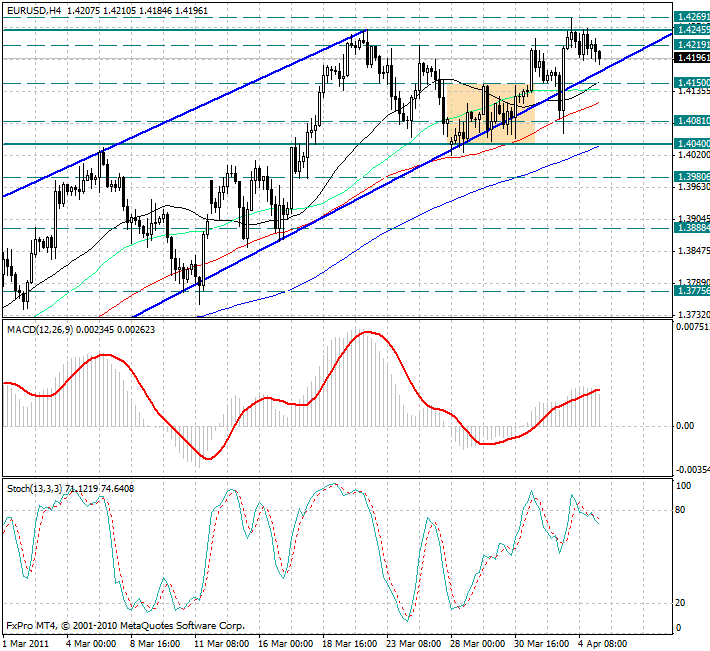Select the 1.3980 price level label
The width and height of the screenshot is (710, 651).
point(692,177)
